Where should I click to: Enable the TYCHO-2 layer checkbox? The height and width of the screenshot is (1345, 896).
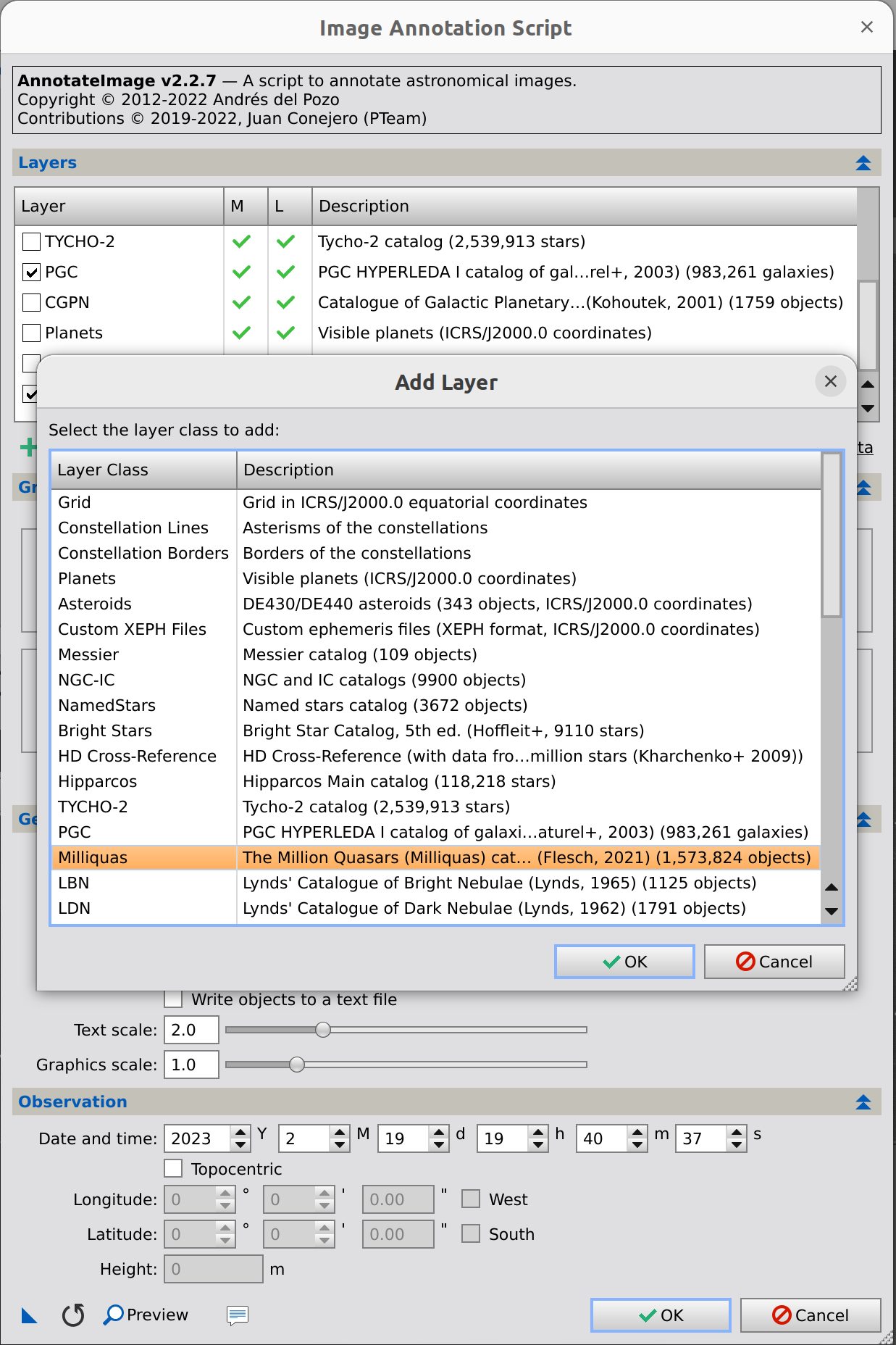[31, 241]
